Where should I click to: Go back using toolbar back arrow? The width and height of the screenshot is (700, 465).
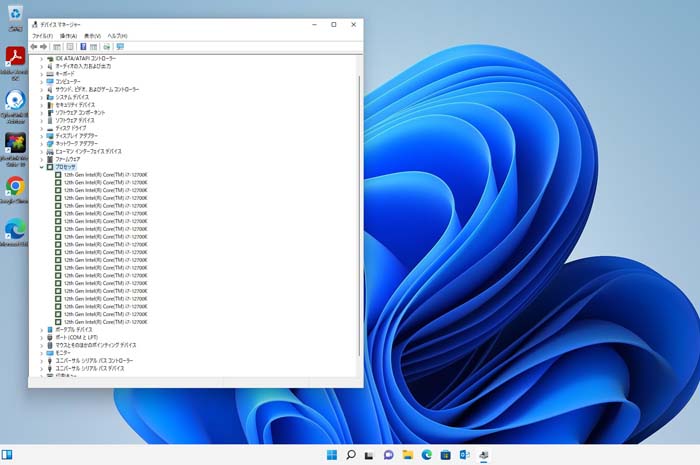(x=34, y=47)
